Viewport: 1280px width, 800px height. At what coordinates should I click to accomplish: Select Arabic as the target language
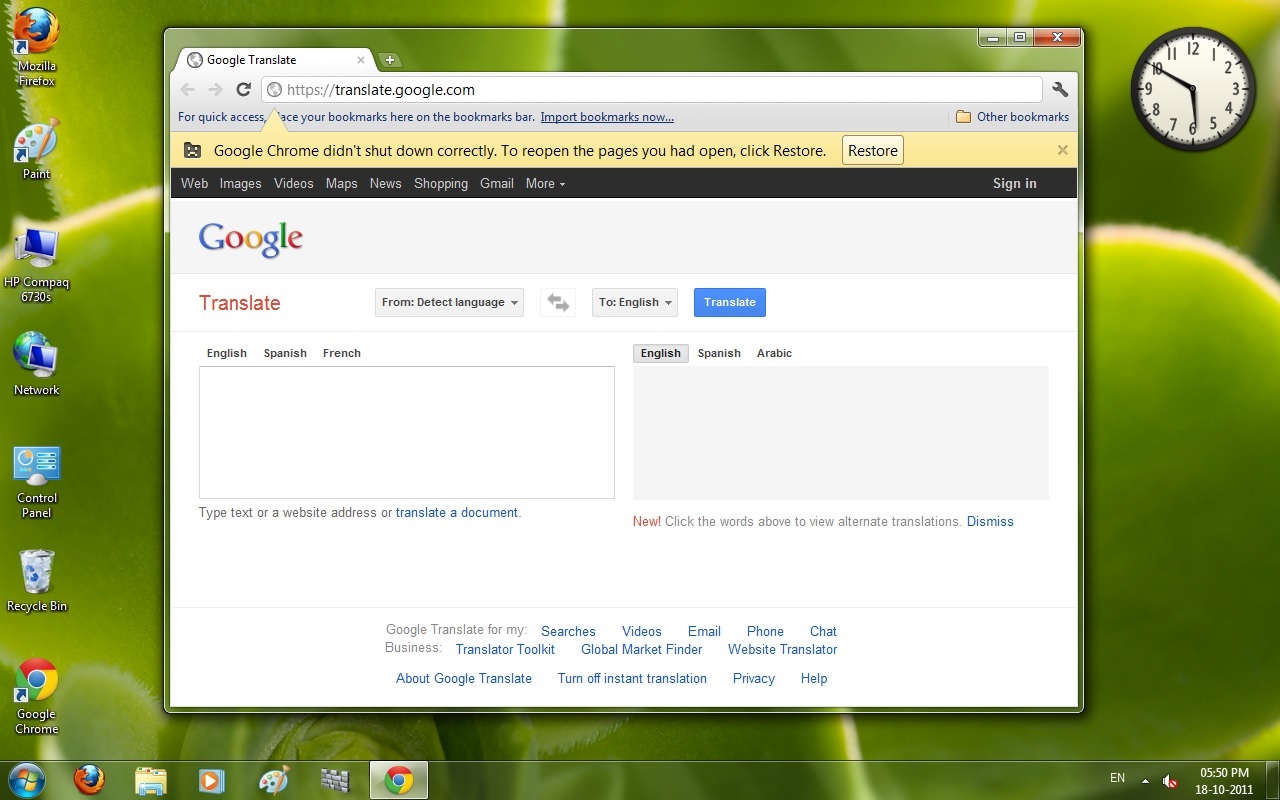point(774,353)
